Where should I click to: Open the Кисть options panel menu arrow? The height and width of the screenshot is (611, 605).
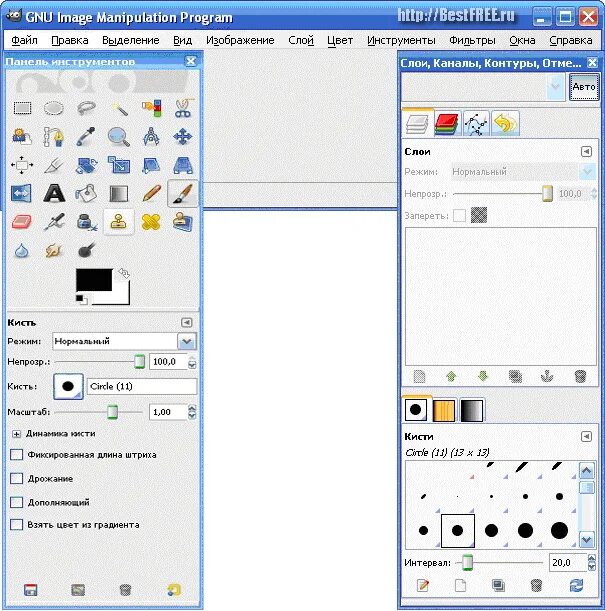click(187, 322)
